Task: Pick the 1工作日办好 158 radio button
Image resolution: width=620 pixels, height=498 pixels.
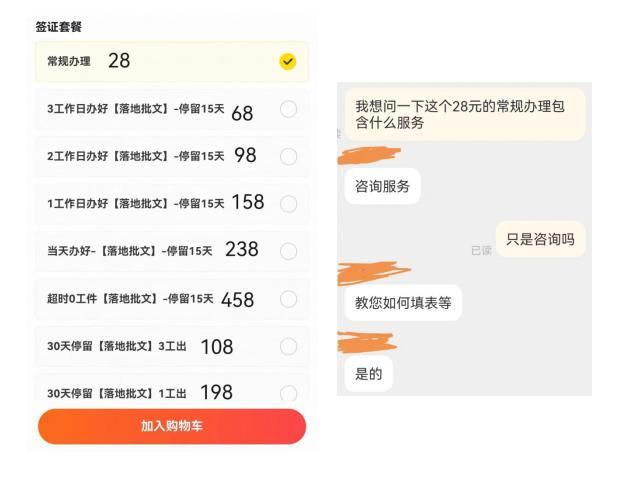Action: pos(288,204)
